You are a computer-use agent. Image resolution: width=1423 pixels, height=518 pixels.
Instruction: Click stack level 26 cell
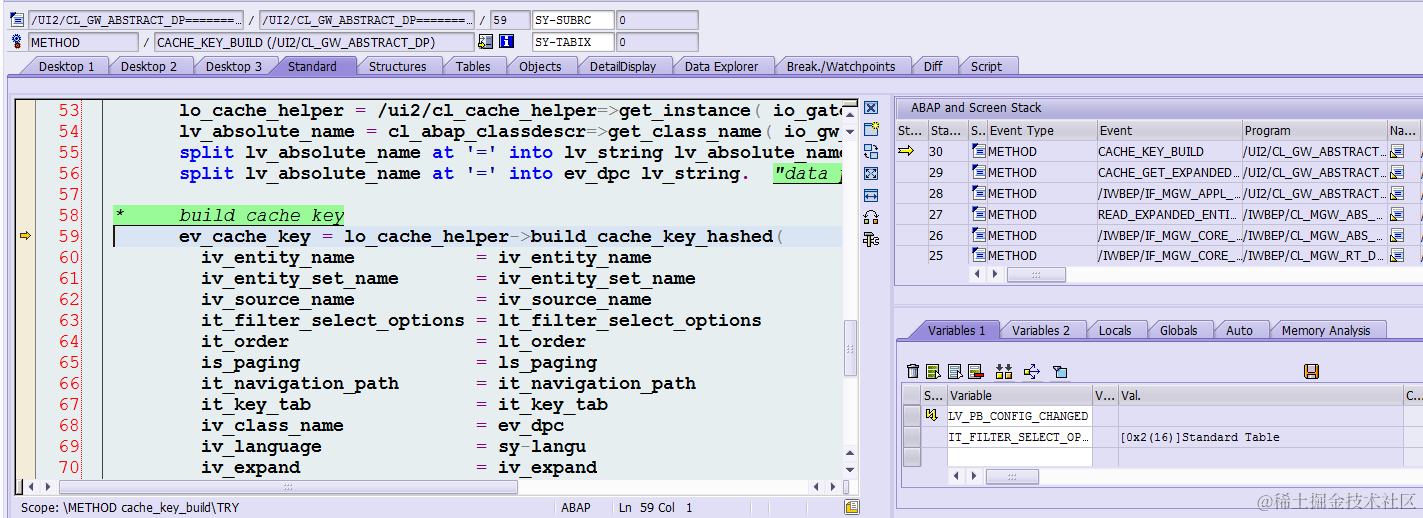947,235
